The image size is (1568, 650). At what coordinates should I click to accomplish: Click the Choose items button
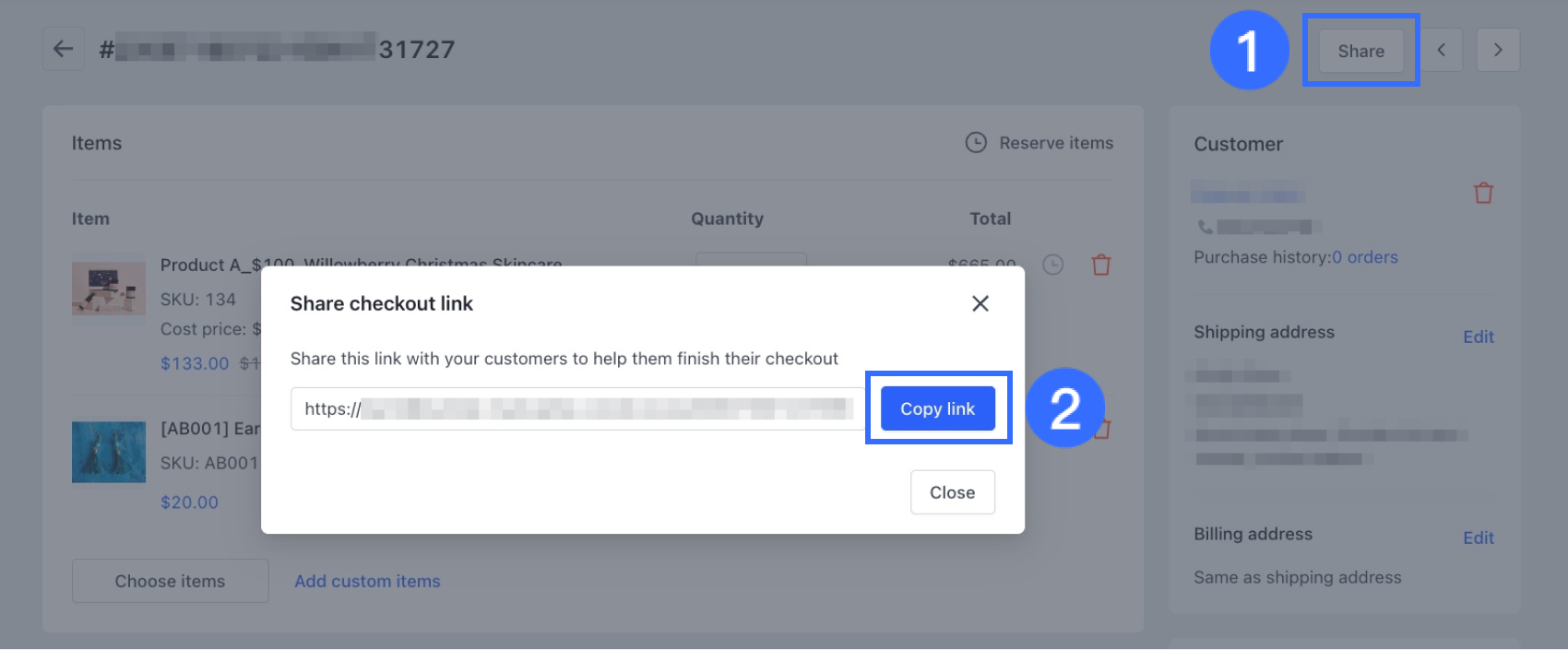(170, 581)
